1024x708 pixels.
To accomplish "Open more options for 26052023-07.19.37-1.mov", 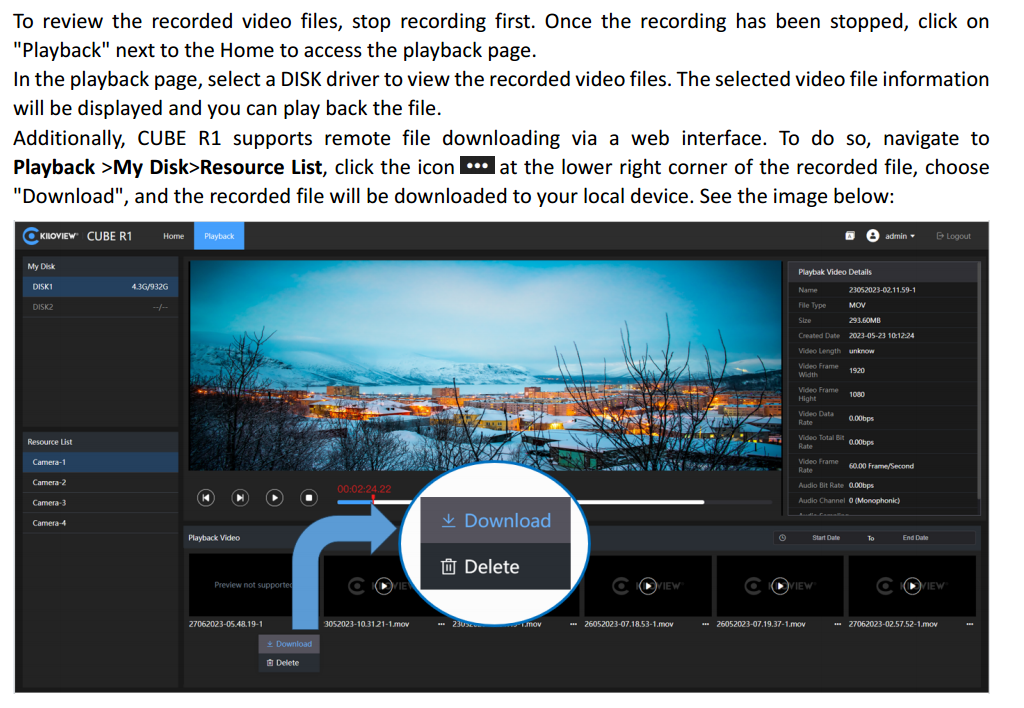I will point(837,624).
